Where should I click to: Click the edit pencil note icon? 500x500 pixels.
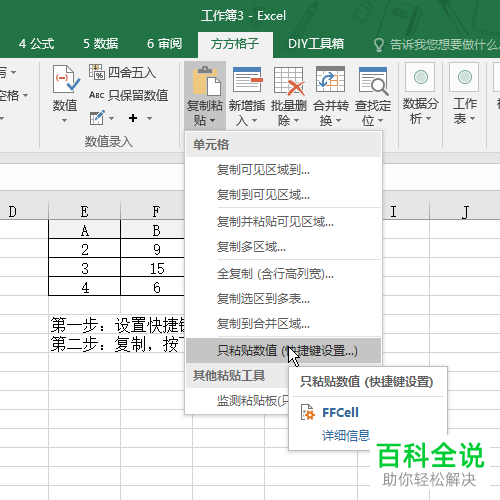click(x=97, y=118)
